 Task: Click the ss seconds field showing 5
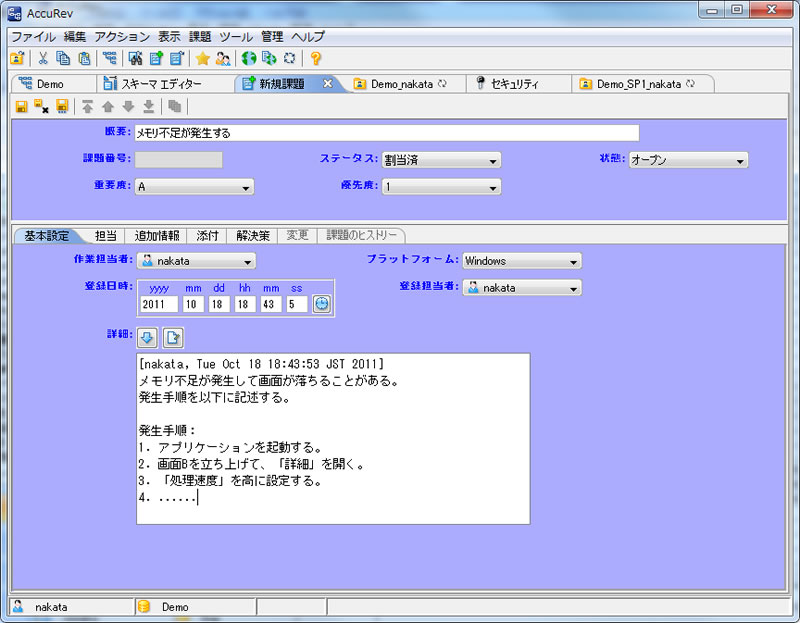(297, 305)
